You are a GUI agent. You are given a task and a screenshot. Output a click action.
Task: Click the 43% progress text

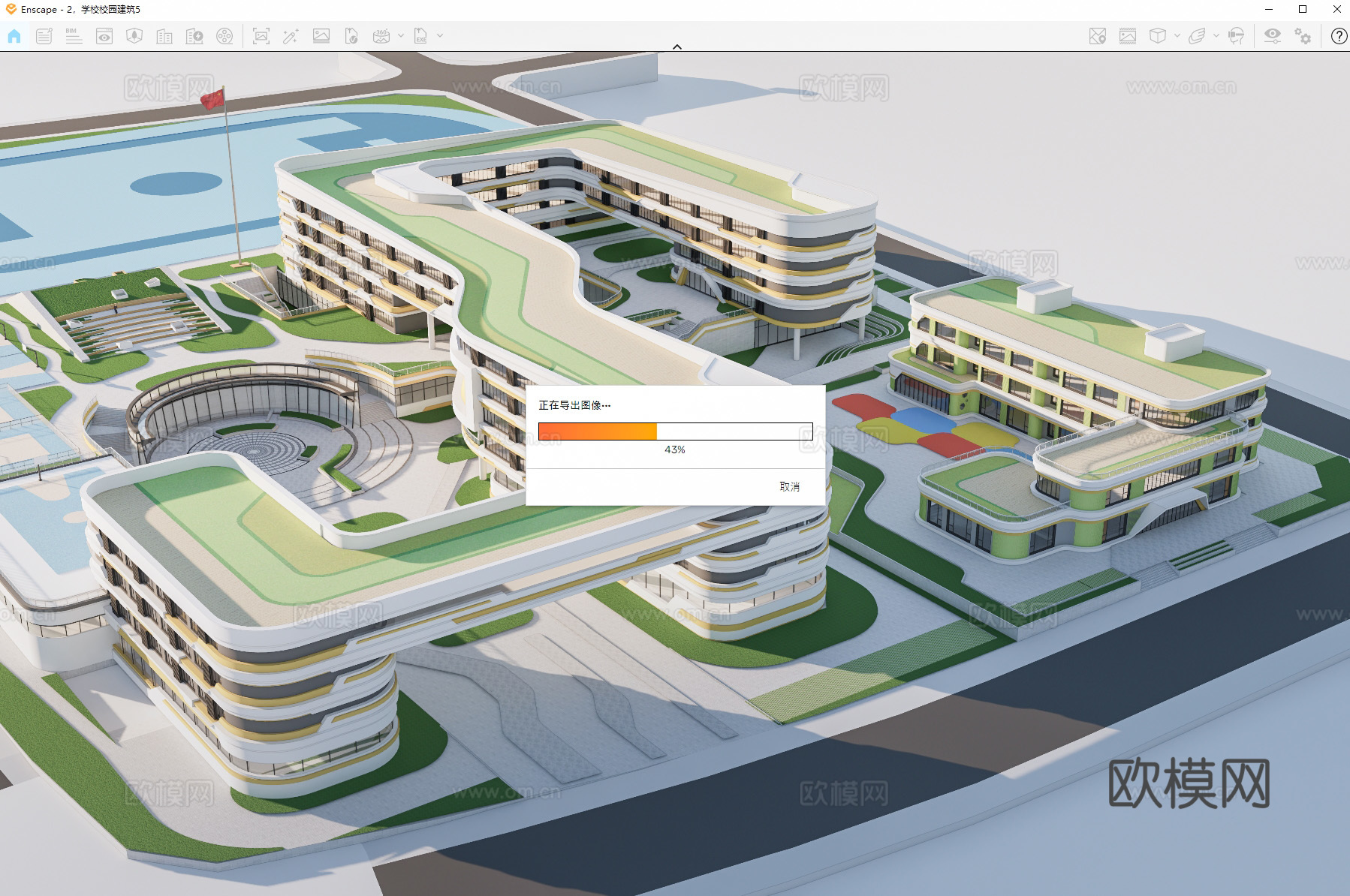coord(675,450)
